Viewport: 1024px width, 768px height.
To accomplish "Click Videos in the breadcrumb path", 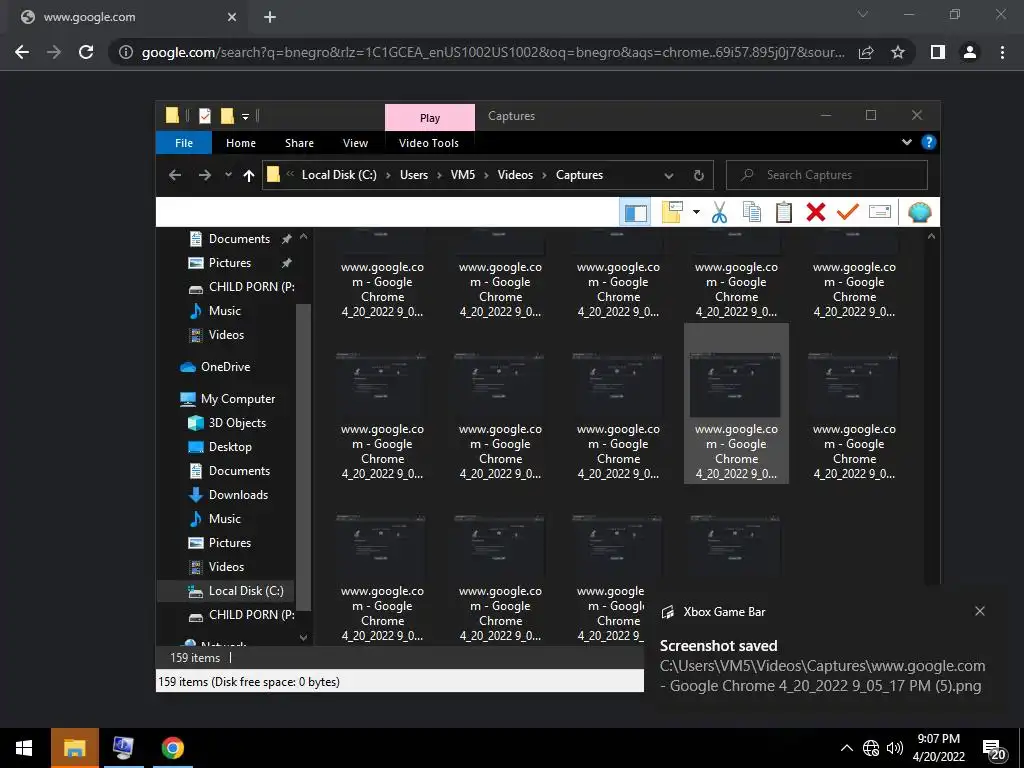I will click(x=515, y=175).
